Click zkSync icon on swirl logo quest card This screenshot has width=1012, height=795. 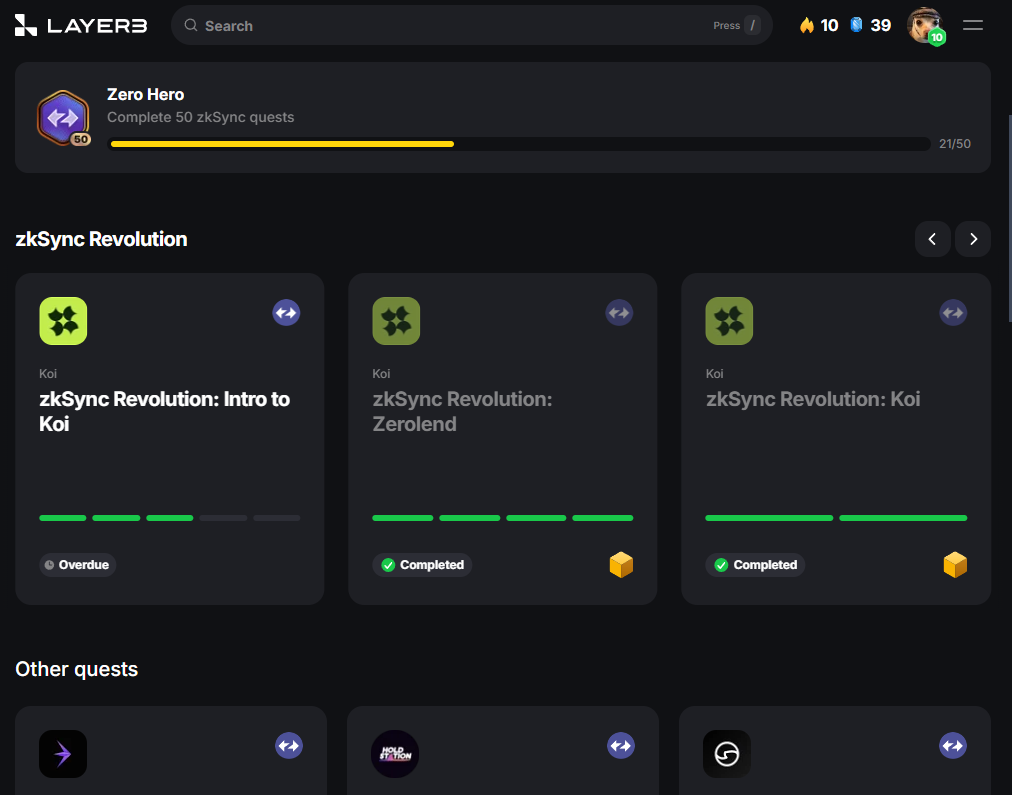pyautogui.click(x=953, y=746)
